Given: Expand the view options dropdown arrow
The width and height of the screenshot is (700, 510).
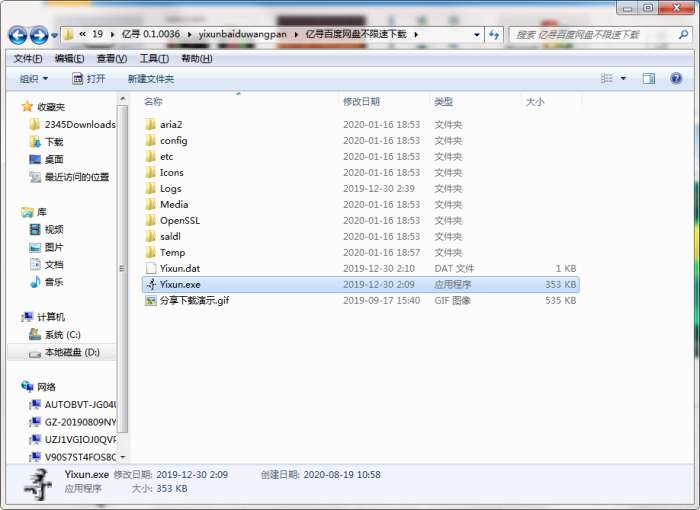Looking at the screenshot, I should coord(623,79).
